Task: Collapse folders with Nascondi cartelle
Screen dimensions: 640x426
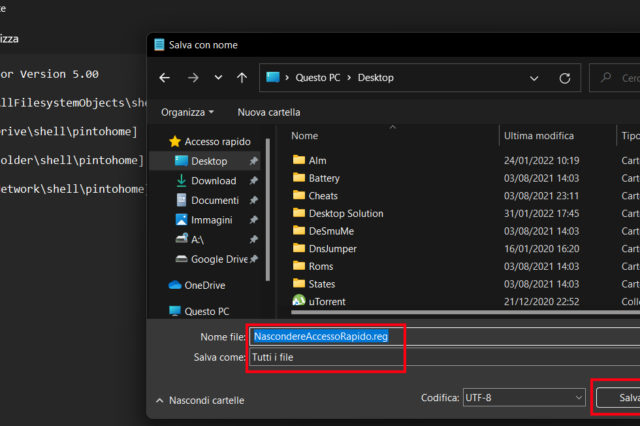Action: (x=199, y=400)
